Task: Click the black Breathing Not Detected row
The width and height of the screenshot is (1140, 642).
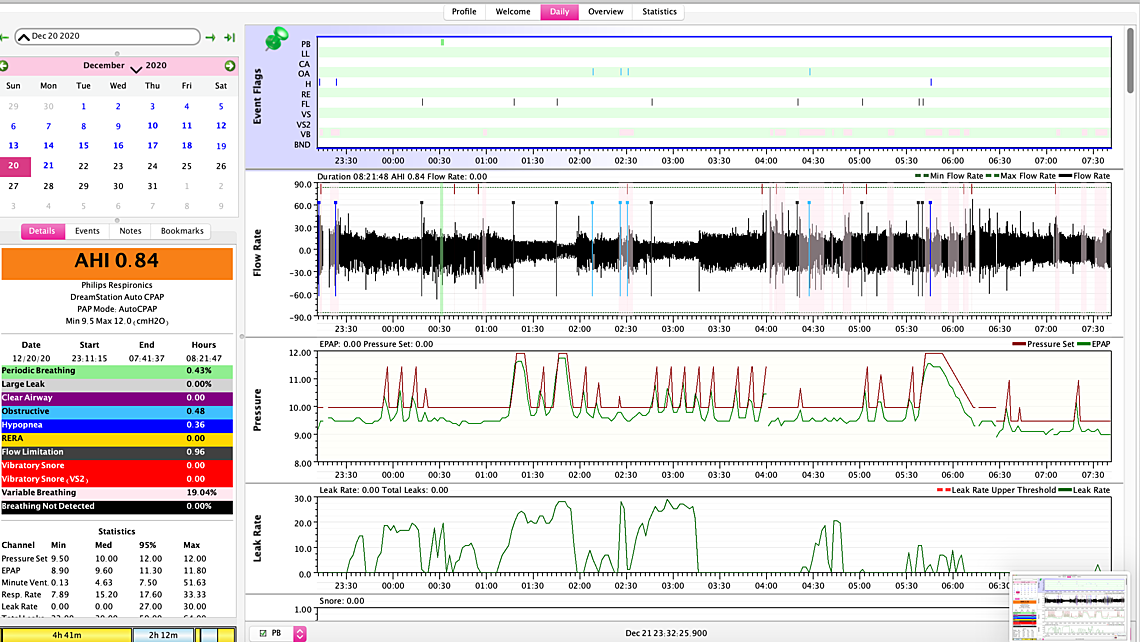Action: (x=117, y=507)
